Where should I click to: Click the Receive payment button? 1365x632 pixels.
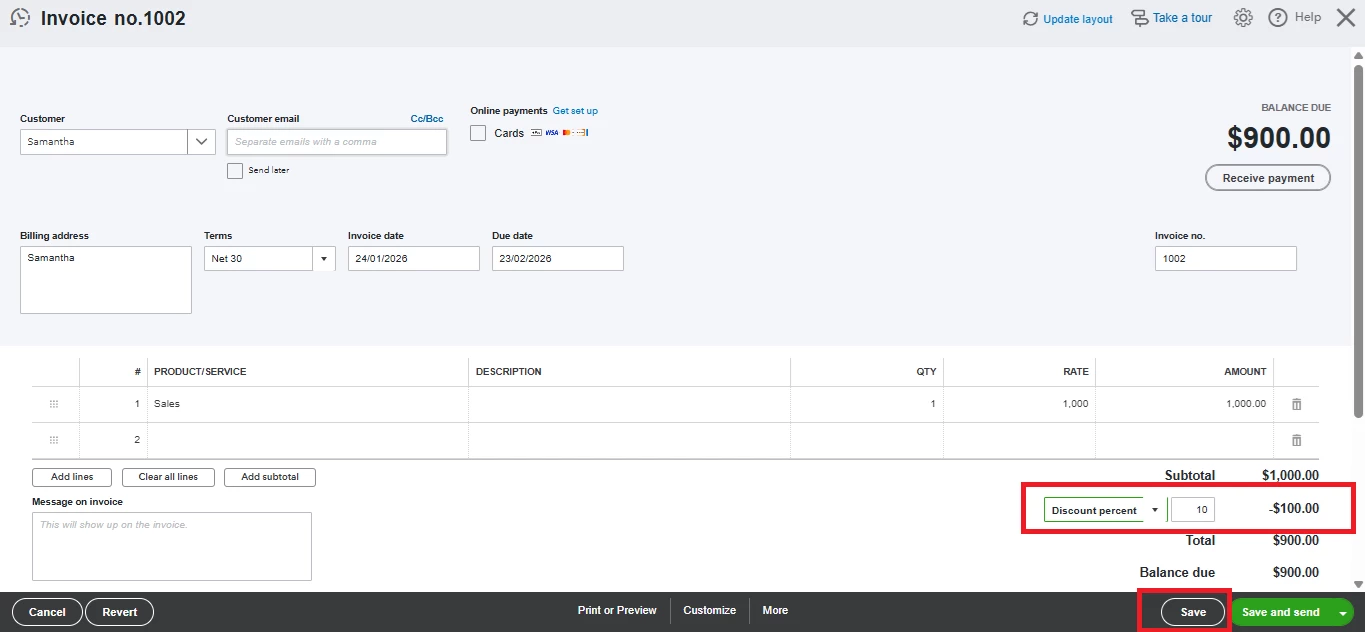point(1268,178)
